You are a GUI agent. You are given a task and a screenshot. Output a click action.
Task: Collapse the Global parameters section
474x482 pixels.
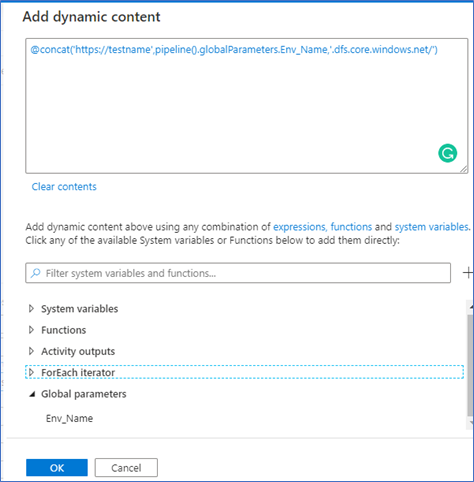click(32, 394)
